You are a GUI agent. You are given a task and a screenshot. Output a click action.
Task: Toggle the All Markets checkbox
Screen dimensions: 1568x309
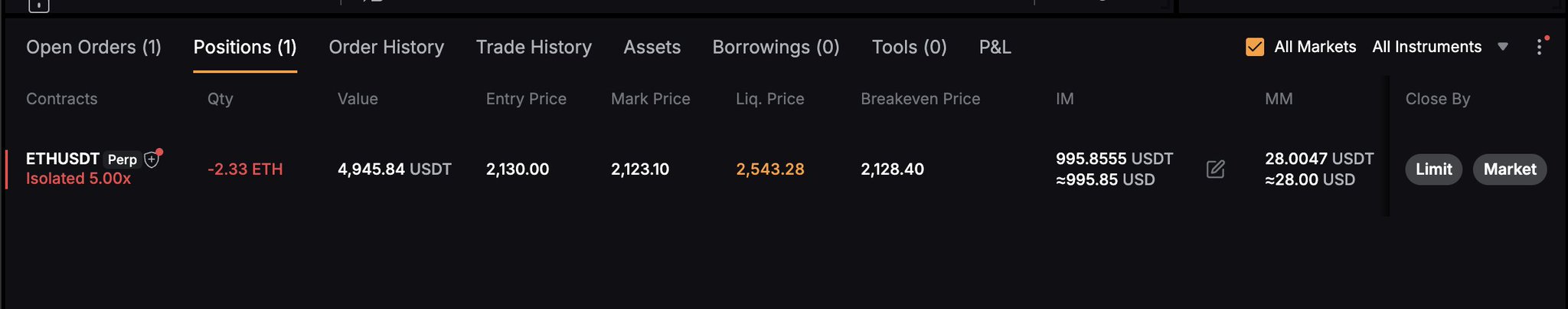click(1255, 48)
